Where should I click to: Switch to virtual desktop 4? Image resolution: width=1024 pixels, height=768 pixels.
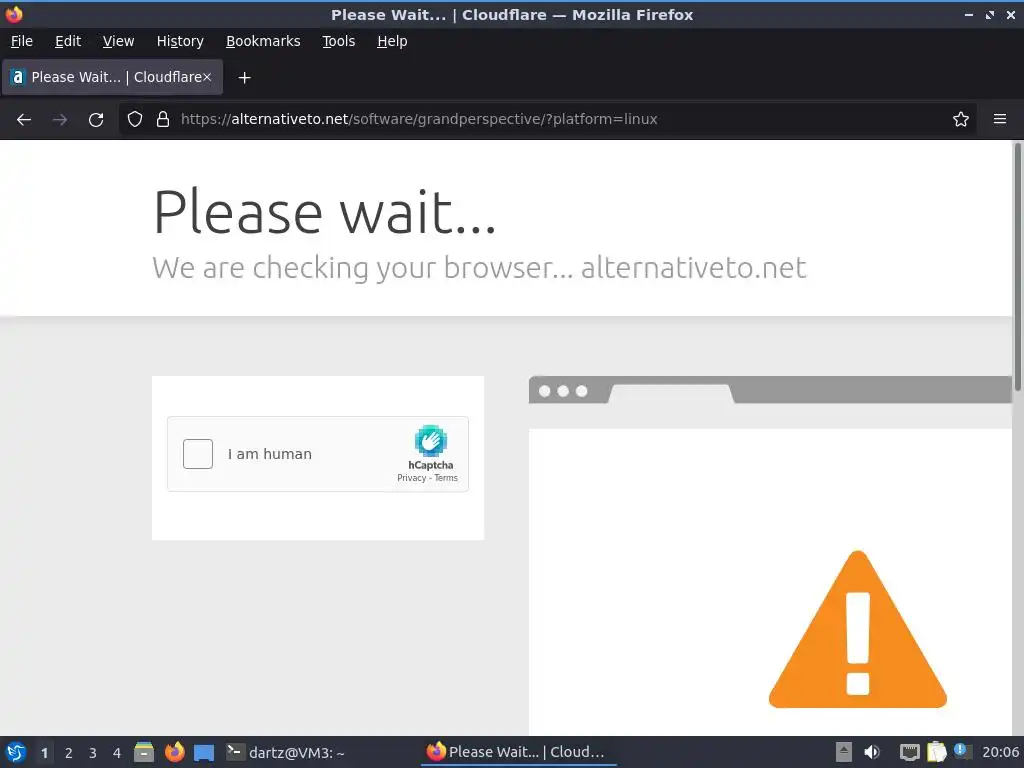point(117,753)
